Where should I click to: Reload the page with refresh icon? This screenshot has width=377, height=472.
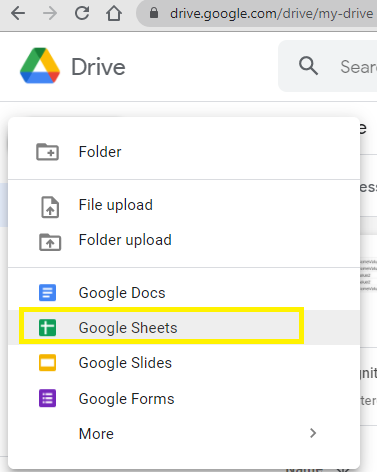coord(82,14)
